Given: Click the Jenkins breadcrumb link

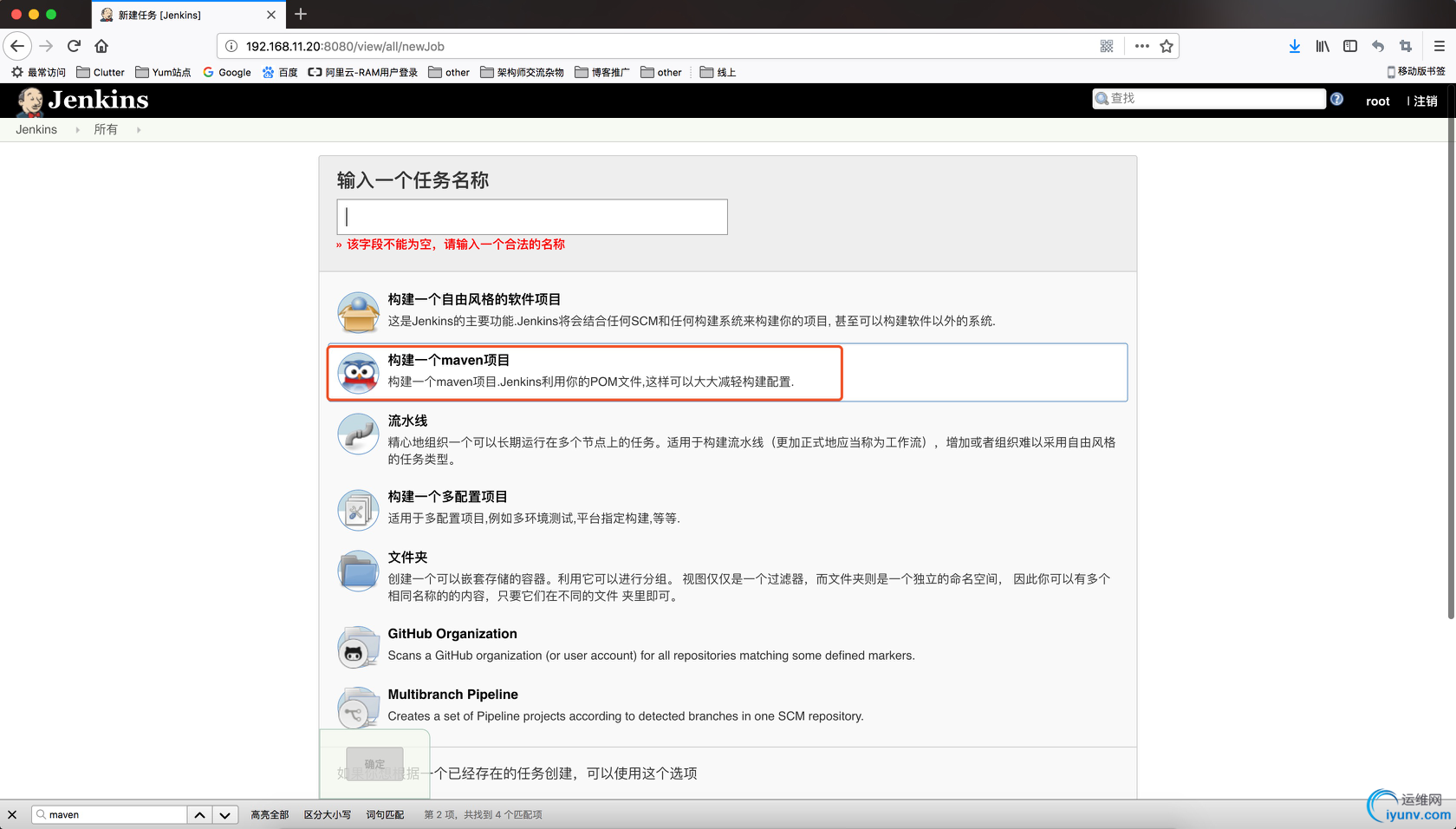Looking at the screenshot, I should pos(36,129).
